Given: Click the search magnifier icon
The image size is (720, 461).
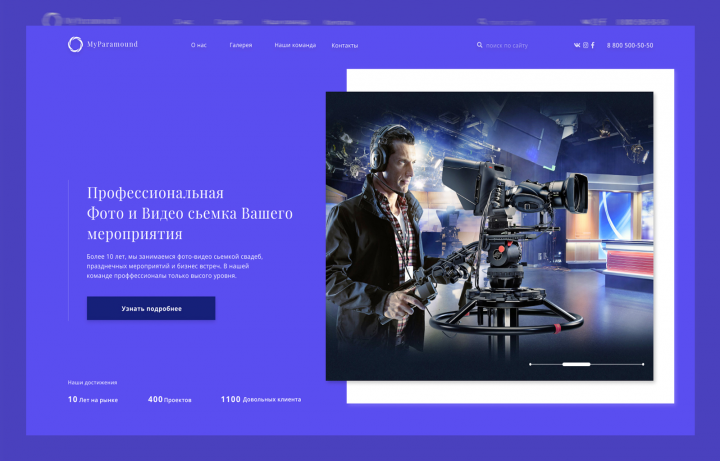Looking at the screenshot, I should pyautogui.click(x=479, y=45).
